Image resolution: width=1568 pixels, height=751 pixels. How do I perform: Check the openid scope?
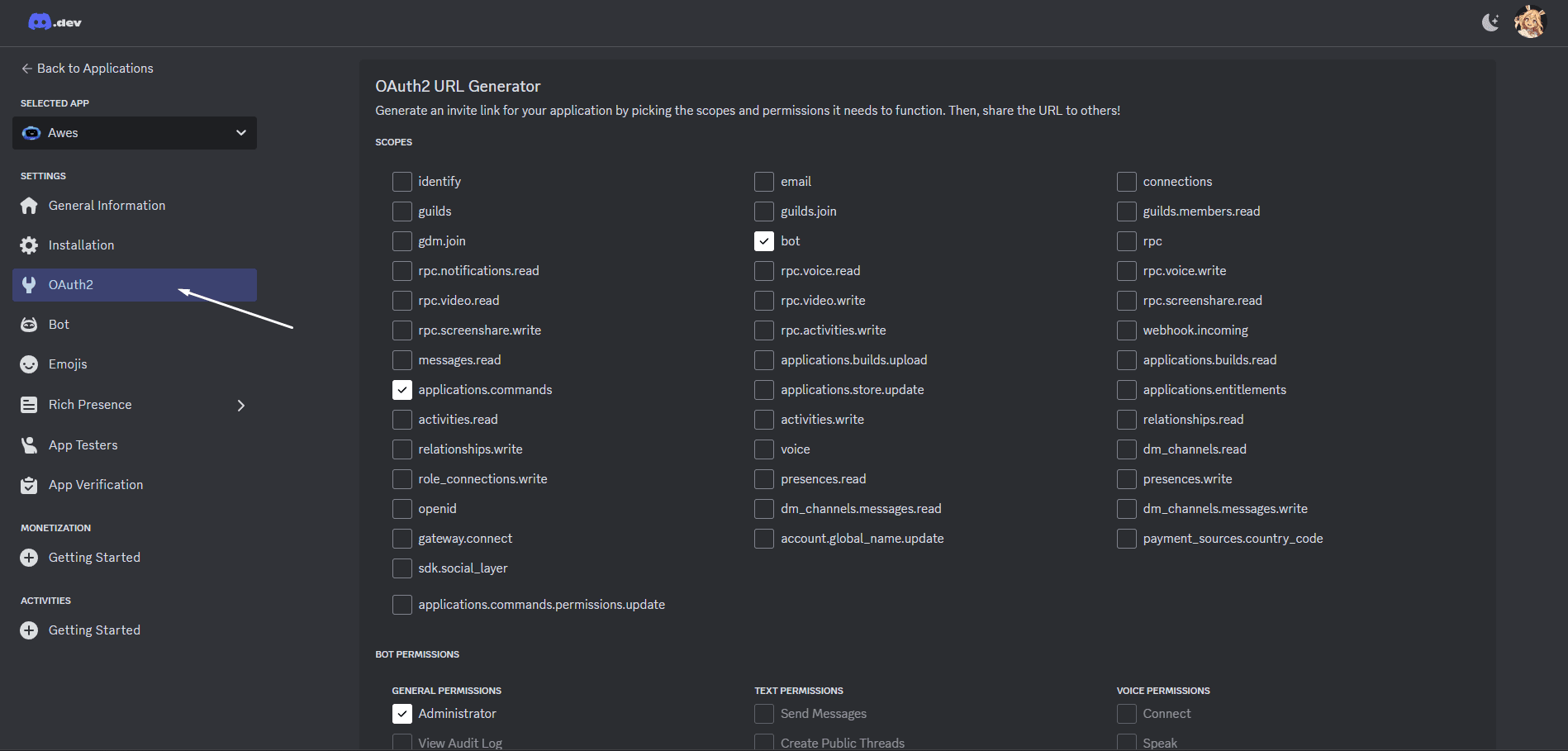[x=402, y=509]
